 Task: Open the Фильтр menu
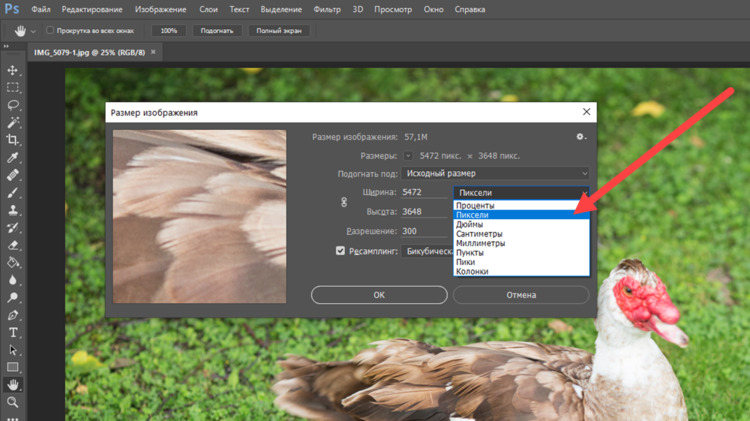click(327, 9)
